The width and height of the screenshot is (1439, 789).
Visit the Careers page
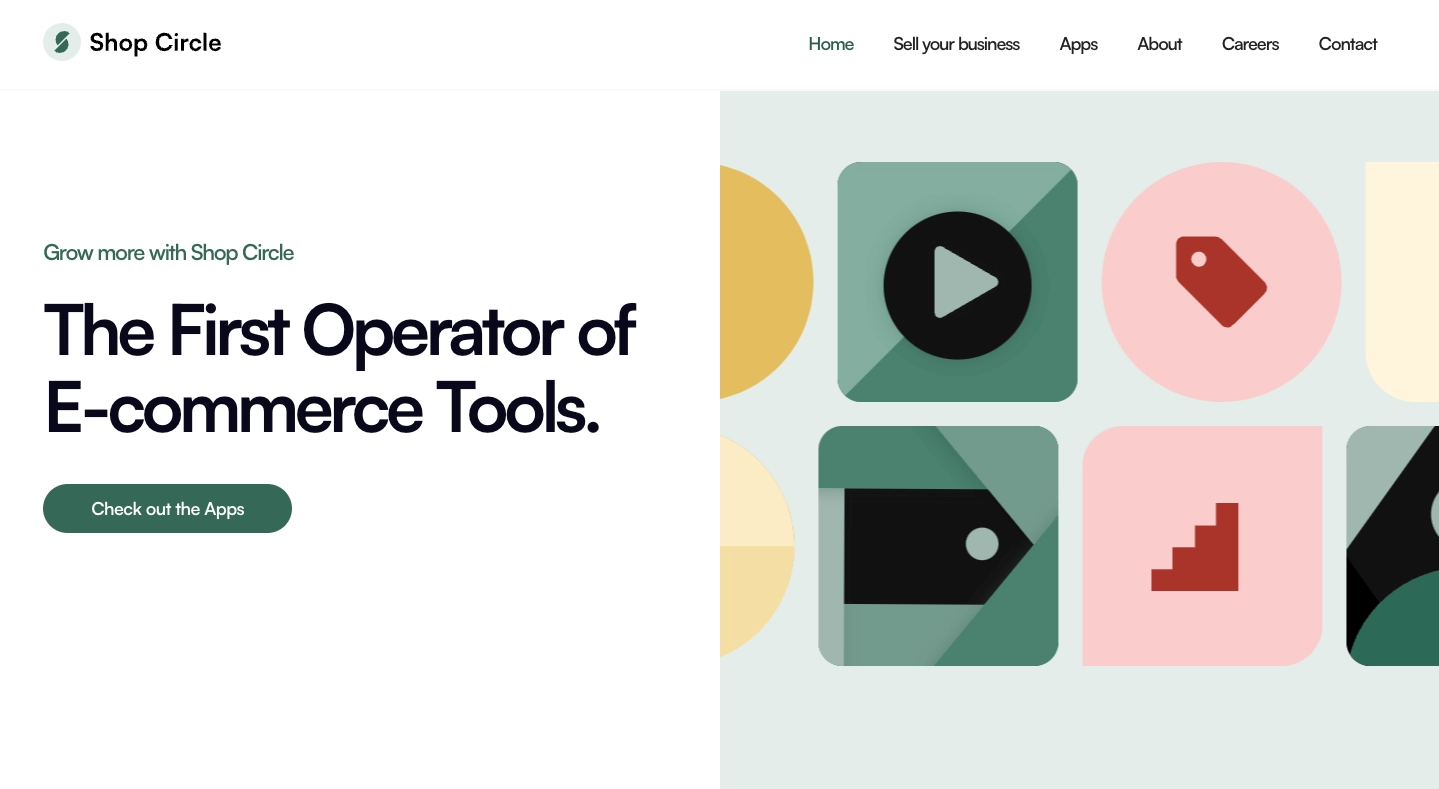[x=1250, y=44]
